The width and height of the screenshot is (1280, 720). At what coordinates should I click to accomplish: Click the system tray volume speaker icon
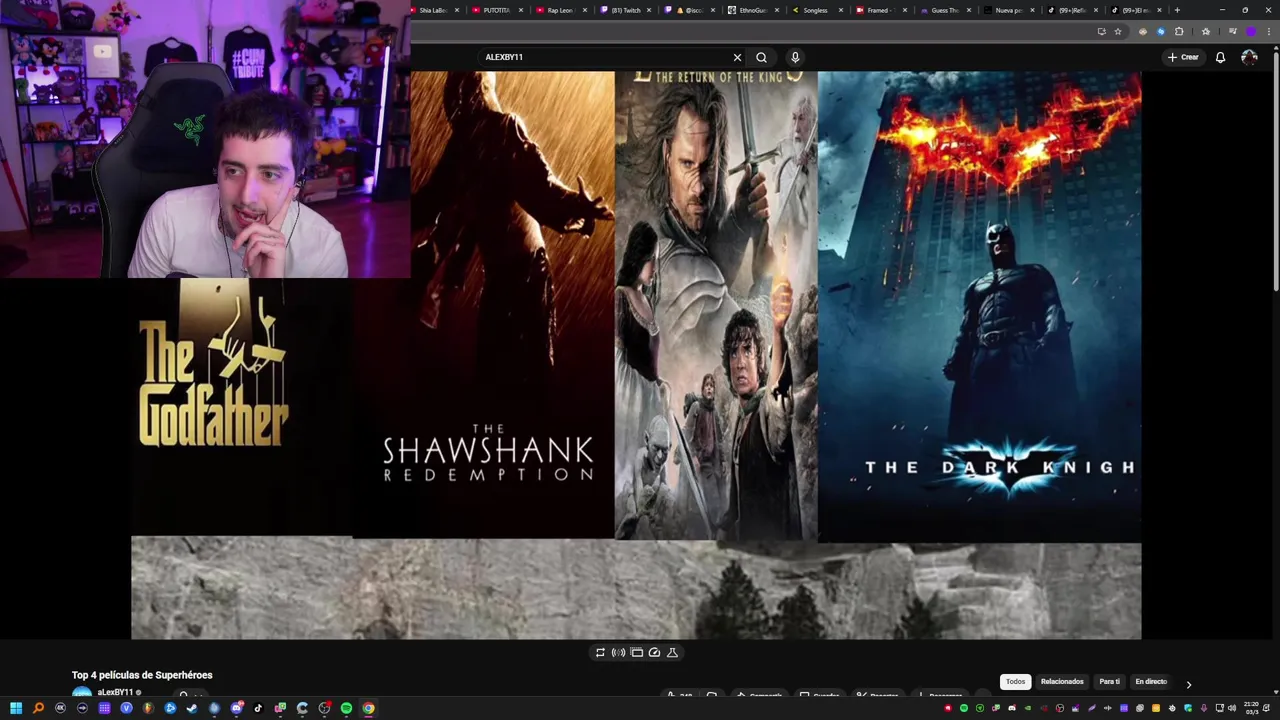pos(1232,708)
